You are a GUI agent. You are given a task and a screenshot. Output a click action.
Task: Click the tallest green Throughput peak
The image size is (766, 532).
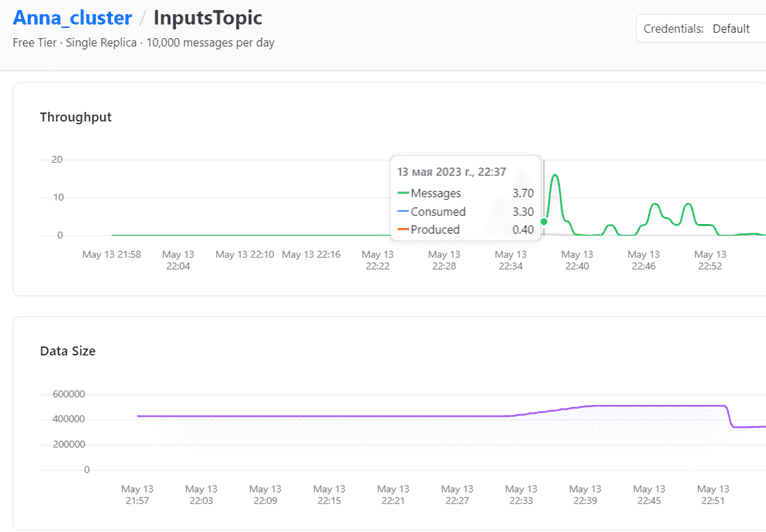(x=555, y=176)
